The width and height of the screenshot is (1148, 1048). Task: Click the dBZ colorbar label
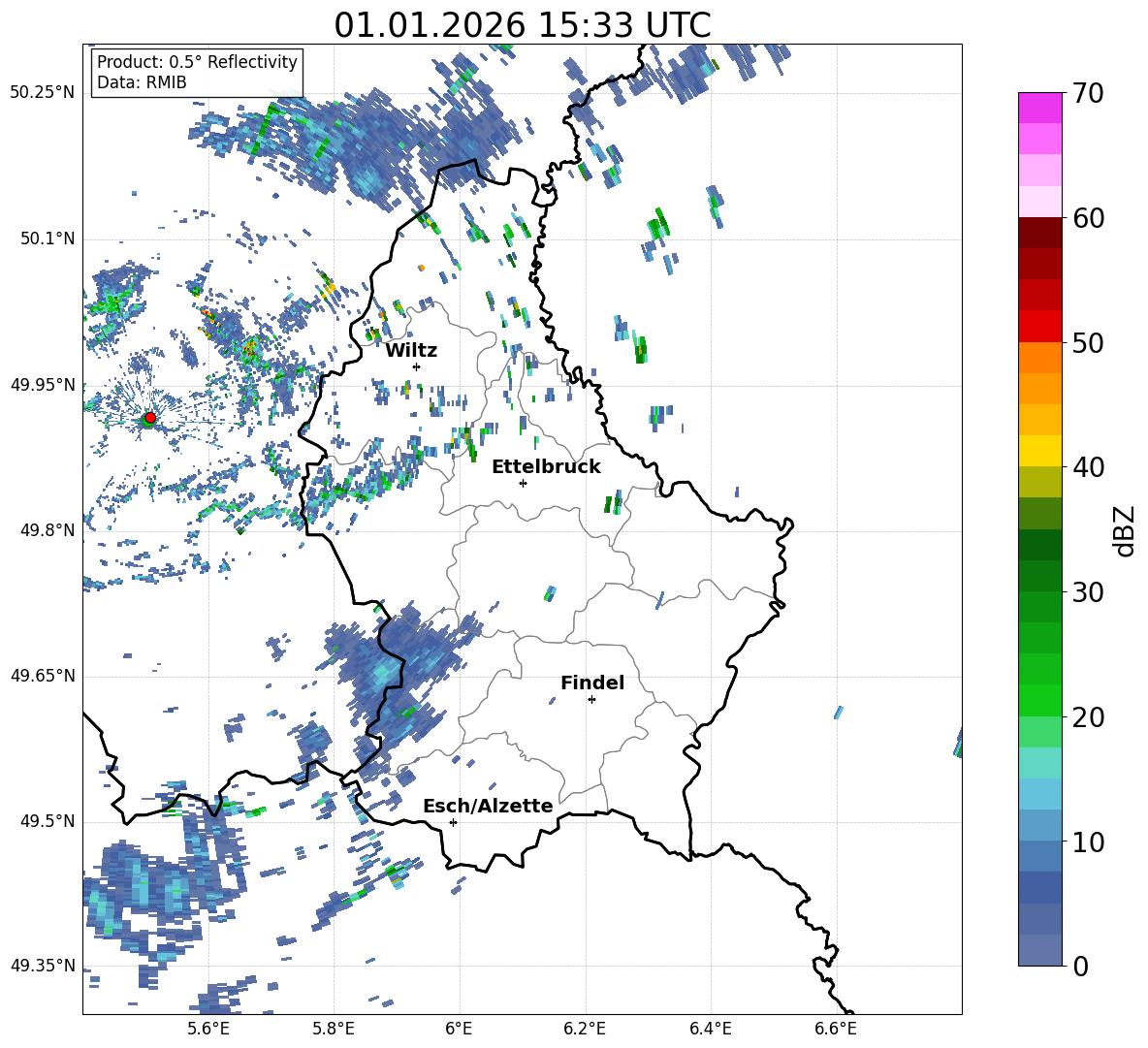(1125, 530)
